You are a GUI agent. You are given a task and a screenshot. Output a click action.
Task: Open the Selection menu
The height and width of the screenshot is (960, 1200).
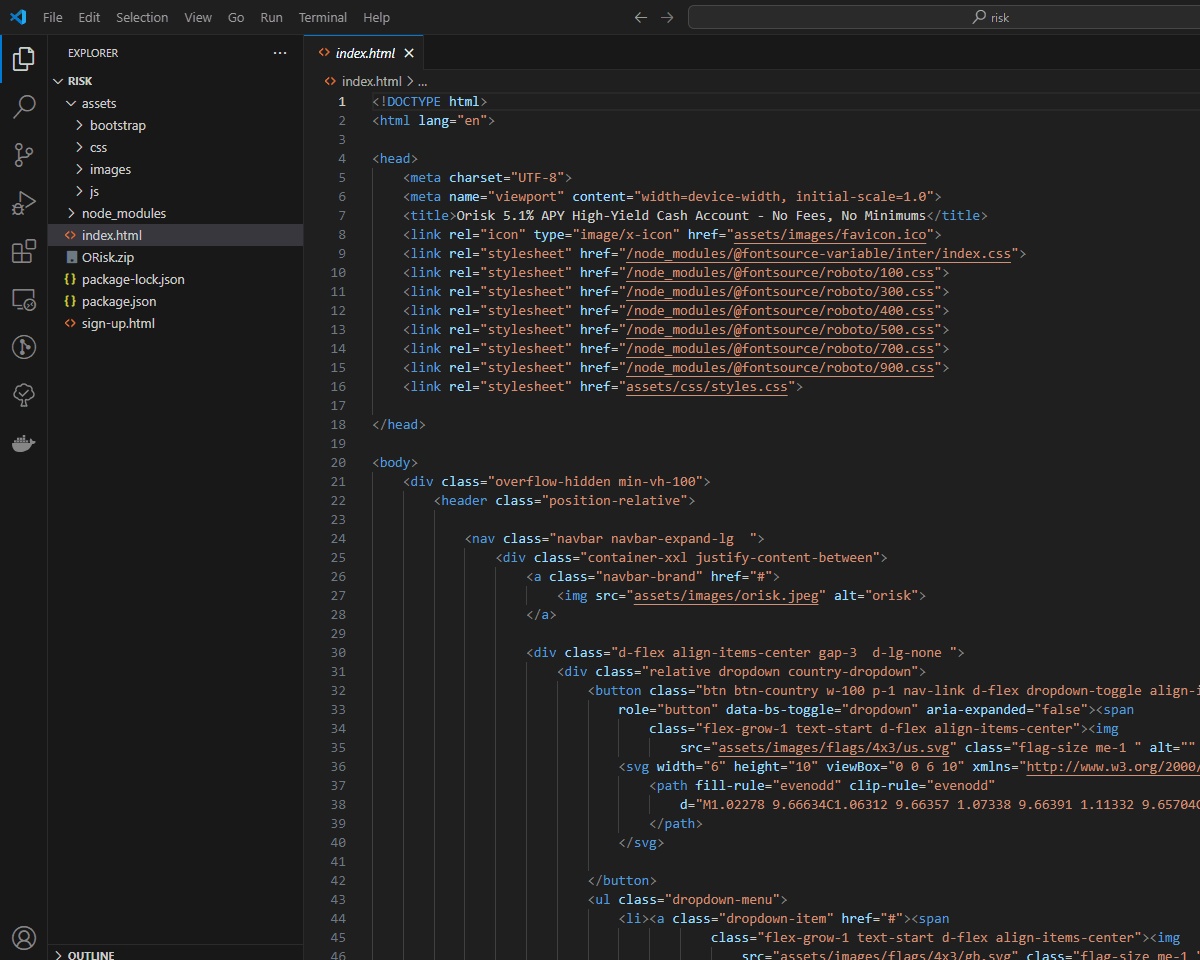click(x=142, y=17)
